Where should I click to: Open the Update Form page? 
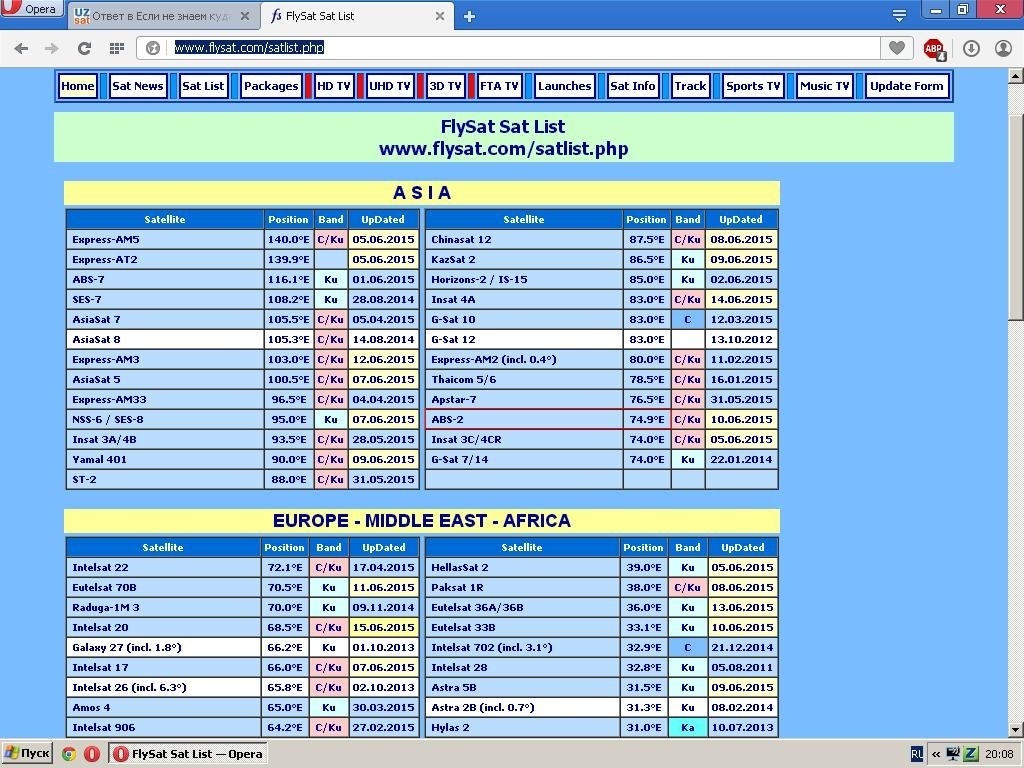tap(906, 86)
